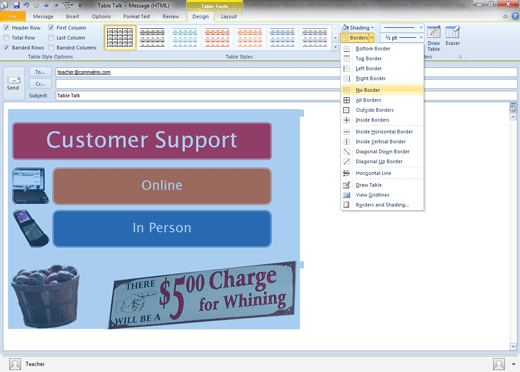Select the aqua accent table style

coord(185,37)
